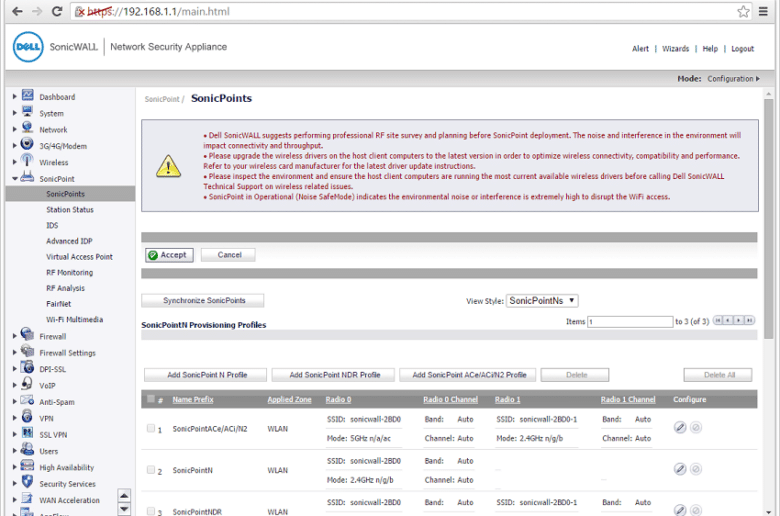Click Add SonicPoint ACe/ACi/N2 Profile button
The image size is (780, 516).
click(468, 375)
